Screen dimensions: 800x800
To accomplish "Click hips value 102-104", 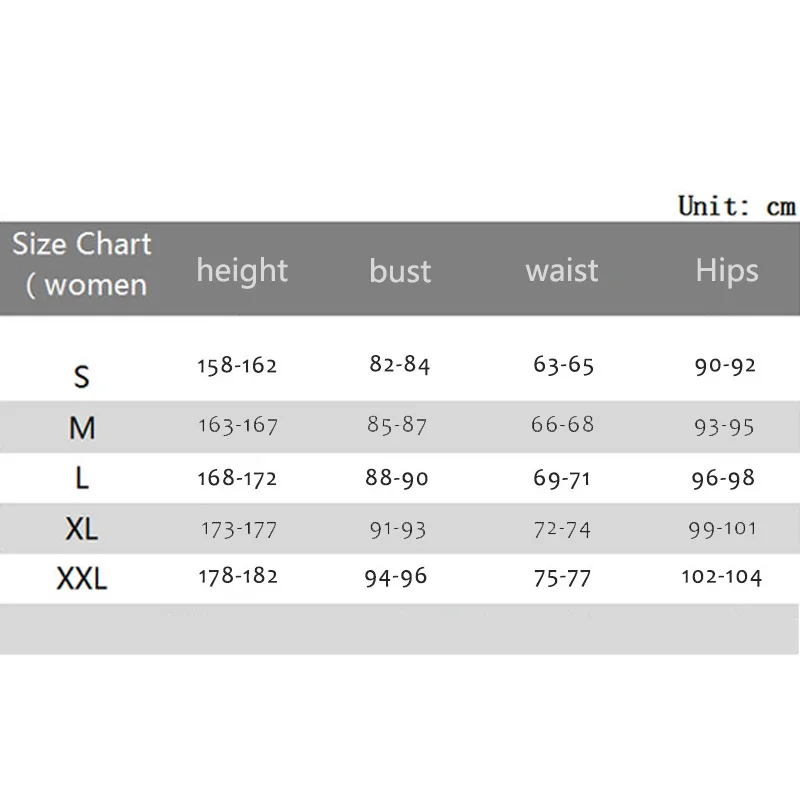I will coord(722,577).
